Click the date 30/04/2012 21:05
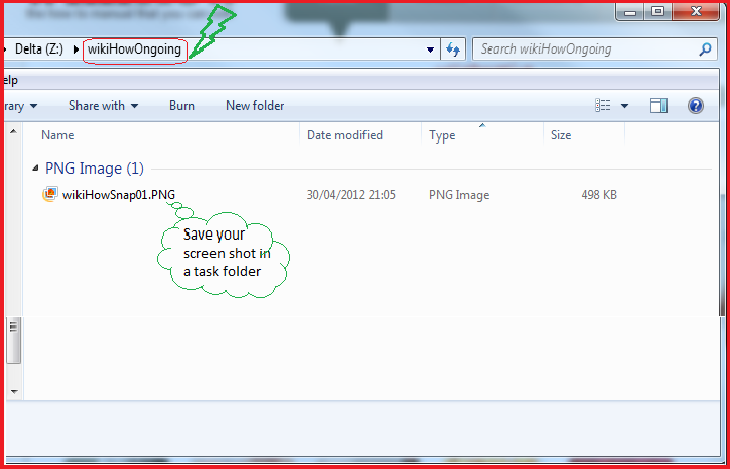This screenshot has width=730, height=469. (x=351, y=195)
